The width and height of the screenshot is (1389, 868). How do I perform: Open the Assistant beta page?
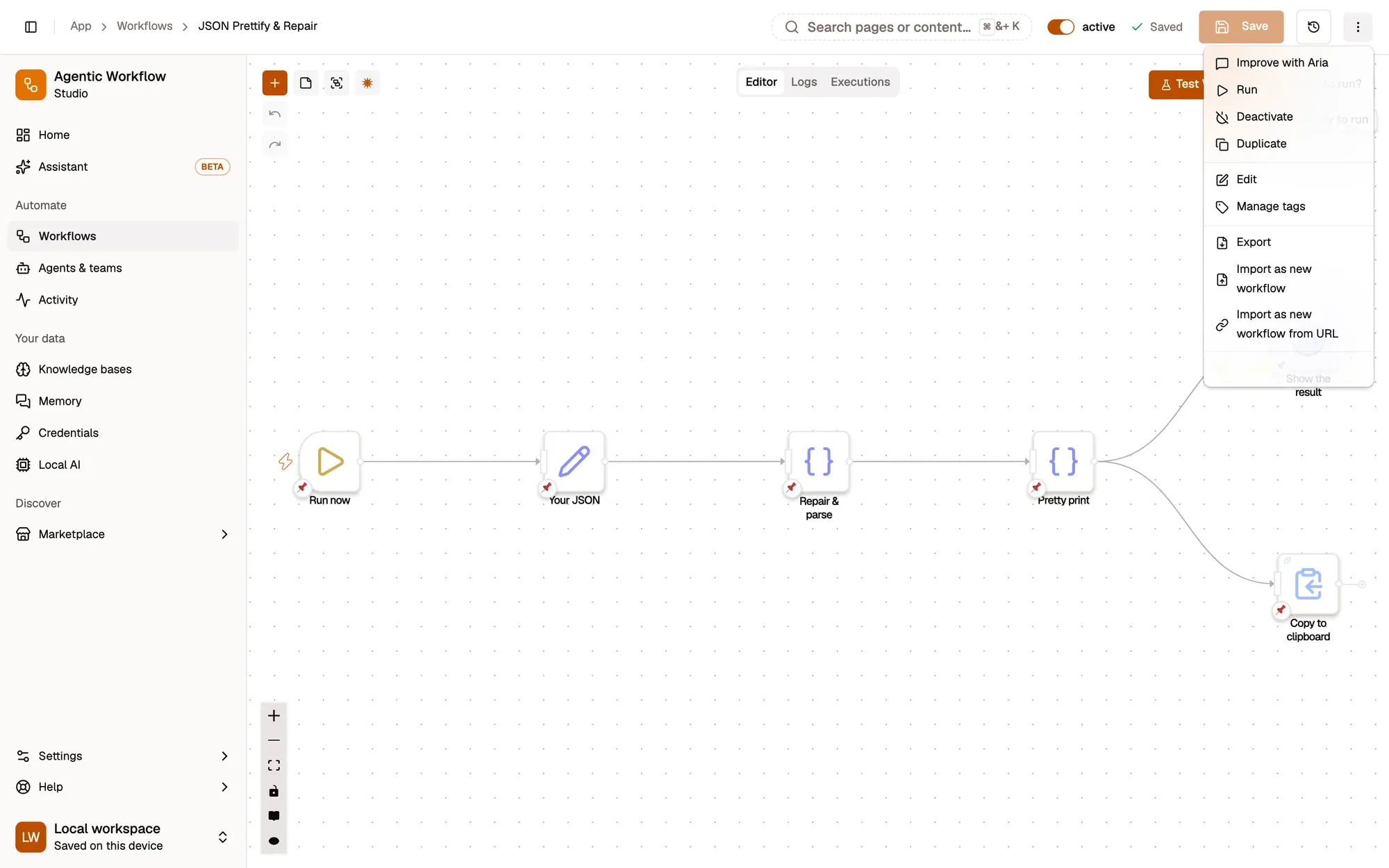pos(123,167)
